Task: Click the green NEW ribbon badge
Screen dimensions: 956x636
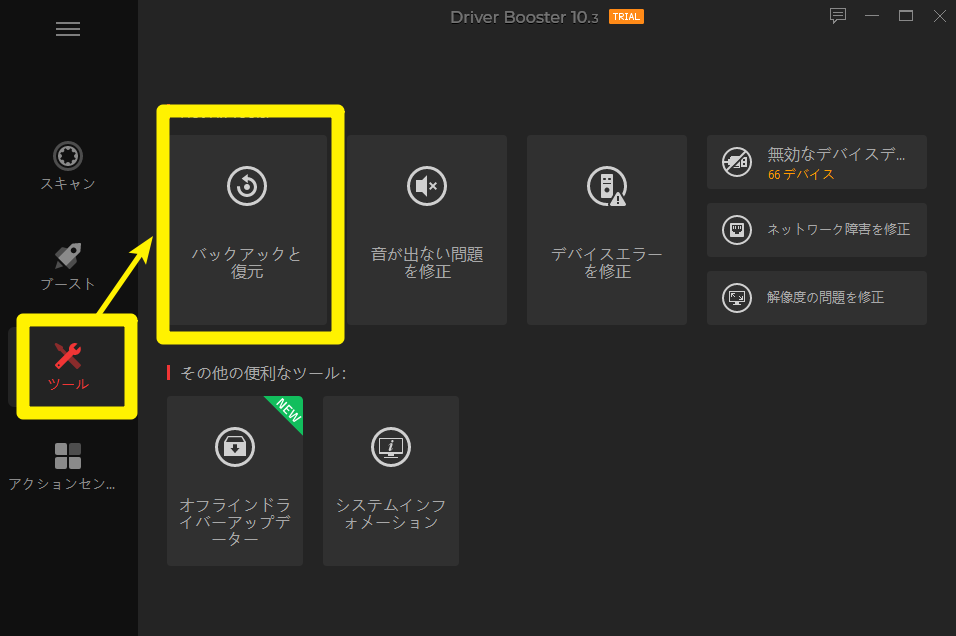Action: pyautogui.click(x=288, y=410)
